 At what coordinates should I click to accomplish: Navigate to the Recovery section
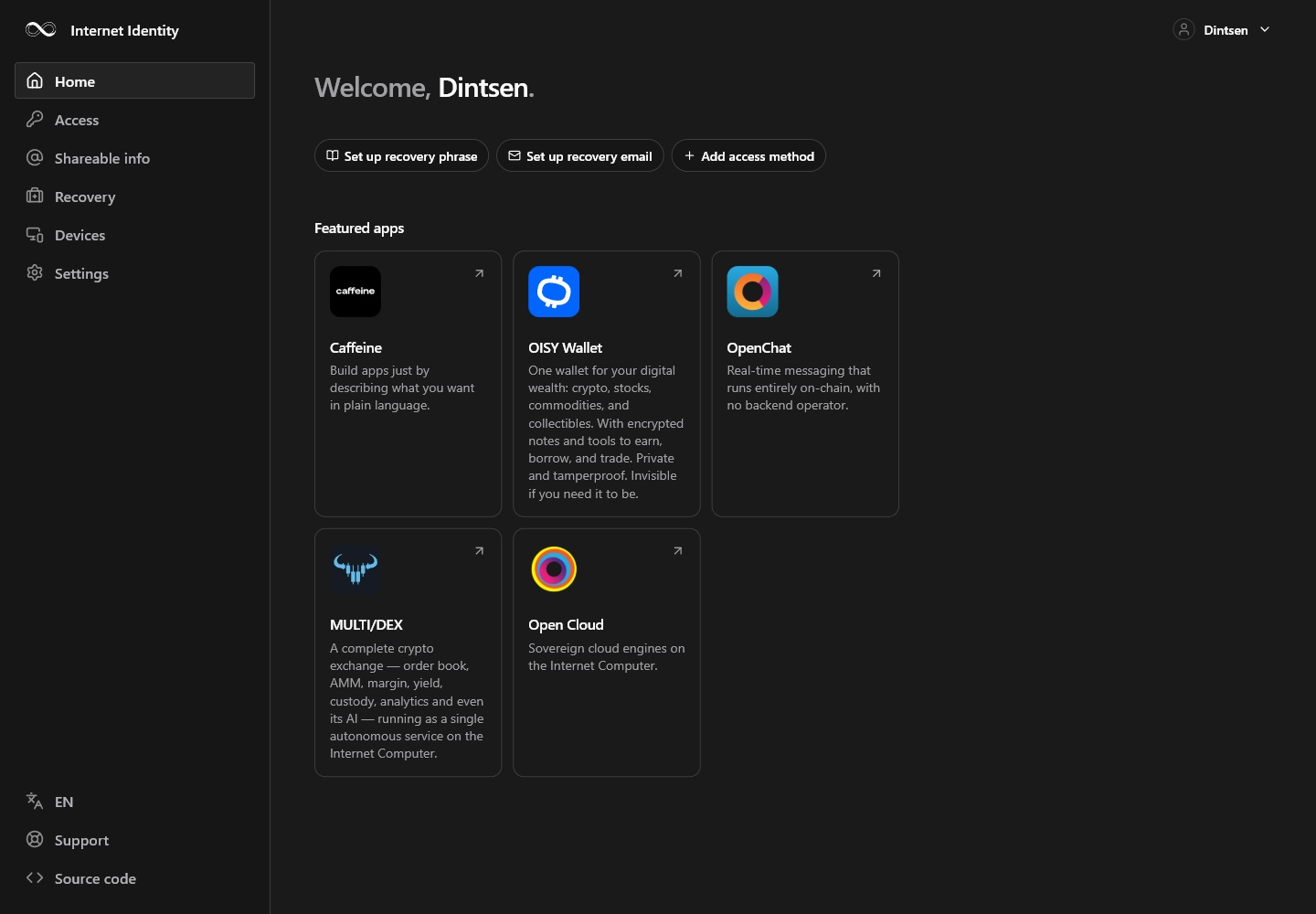(134, 196)
